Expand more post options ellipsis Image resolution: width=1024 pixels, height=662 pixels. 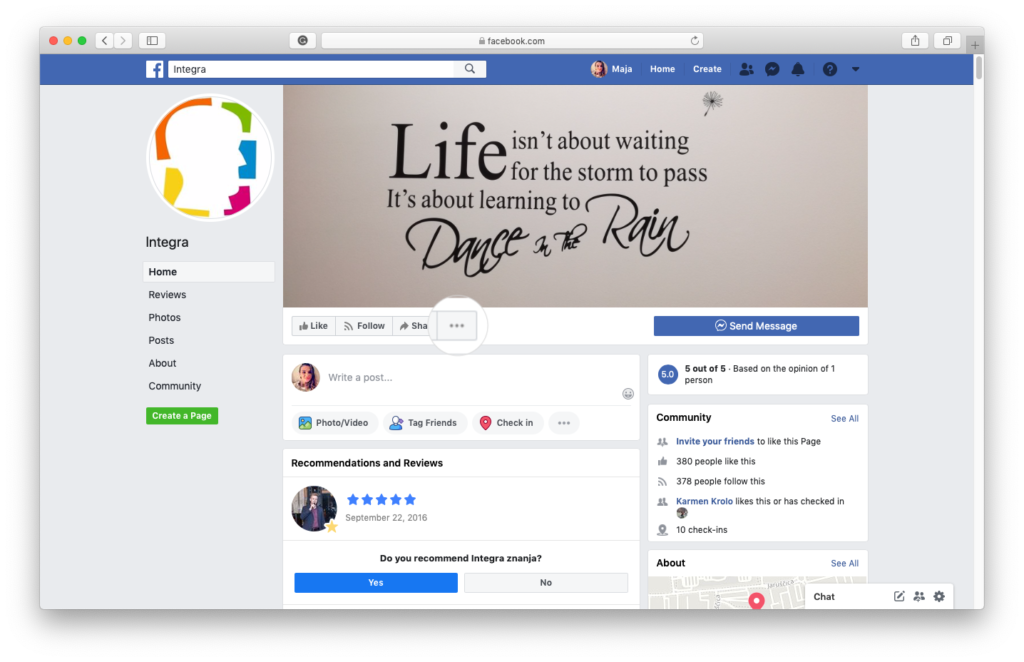[x=564, y=423]
